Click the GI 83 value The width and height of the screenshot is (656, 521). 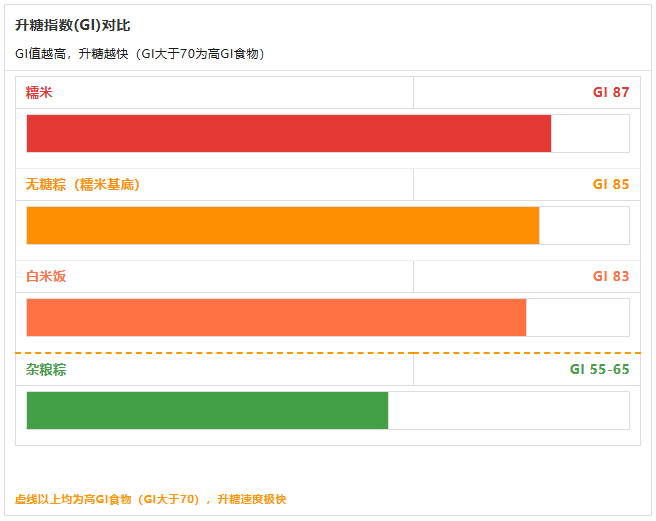pyautogui.click(x=611, y=277)
